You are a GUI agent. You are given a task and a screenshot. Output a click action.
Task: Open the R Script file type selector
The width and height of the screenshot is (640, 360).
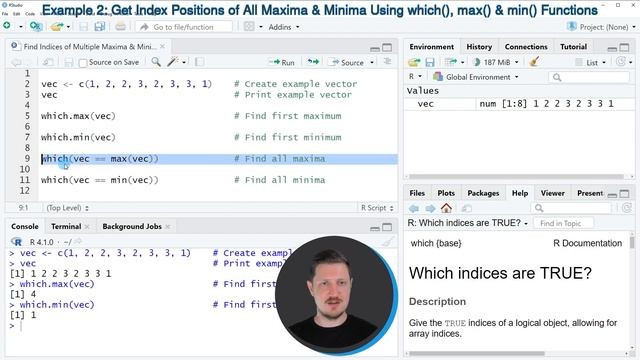pos(377,208)
